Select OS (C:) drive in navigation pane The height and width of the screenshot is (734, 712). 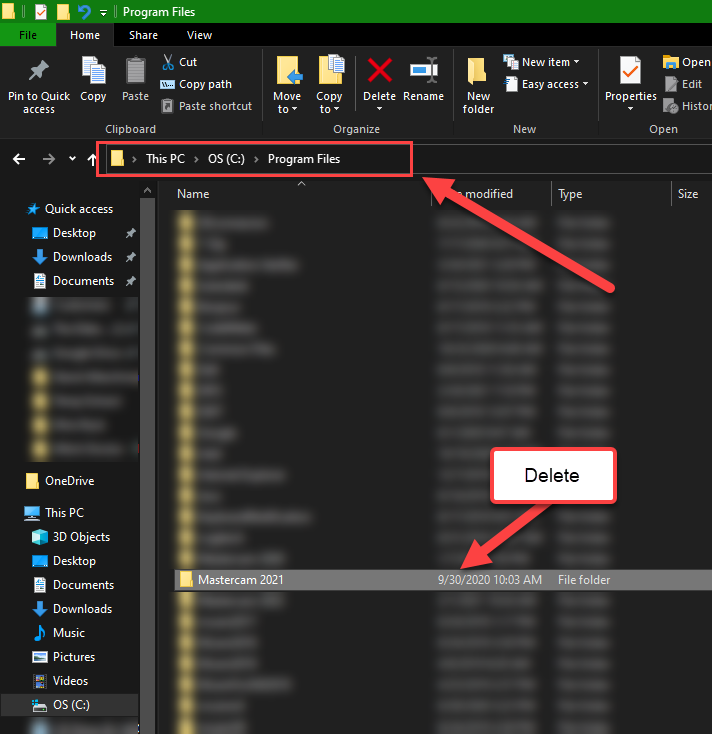(x=69, y=705)
